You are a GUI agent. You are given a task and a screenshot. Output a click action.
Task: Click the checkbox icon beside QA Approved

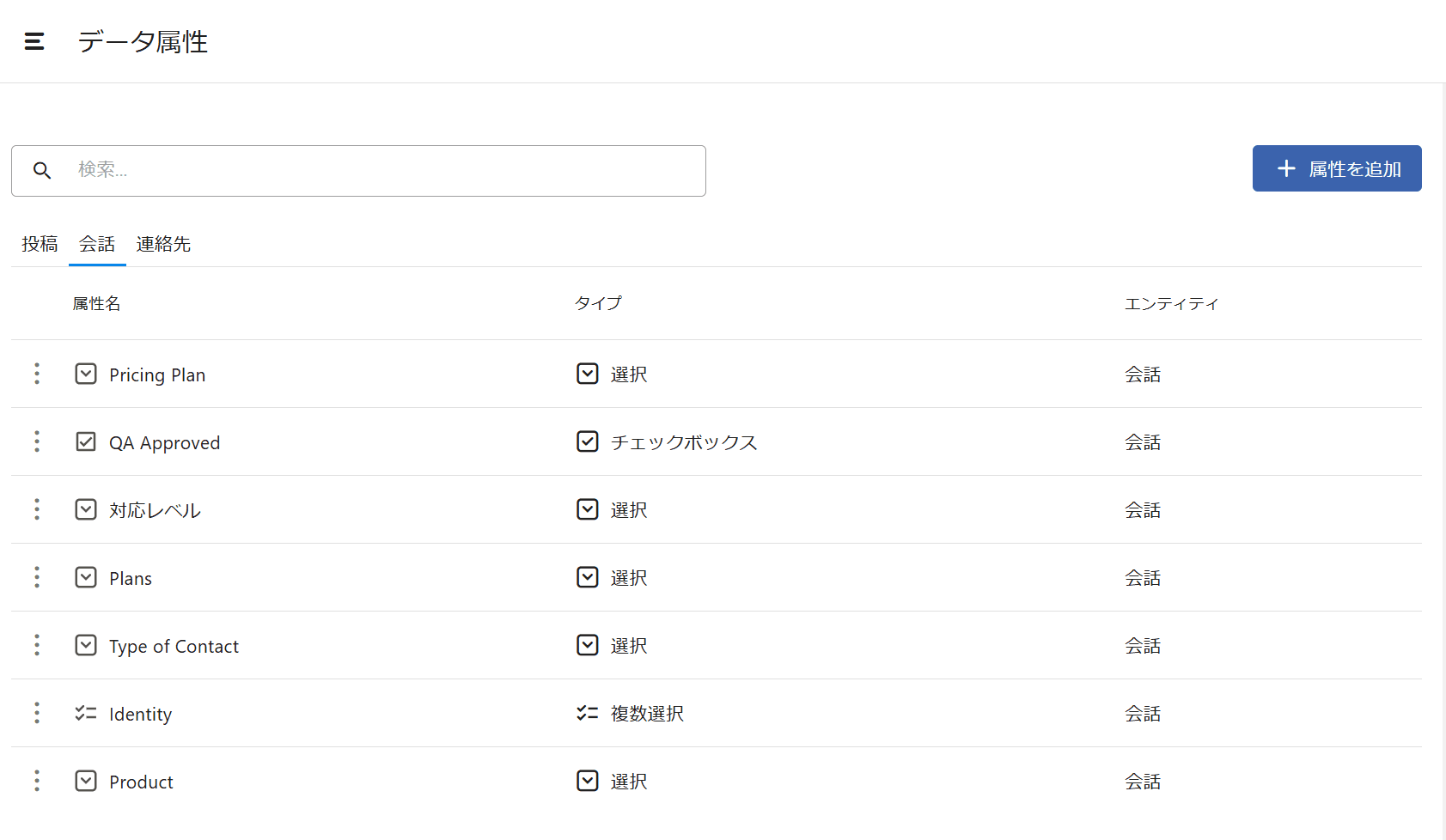tap(86, 441)
